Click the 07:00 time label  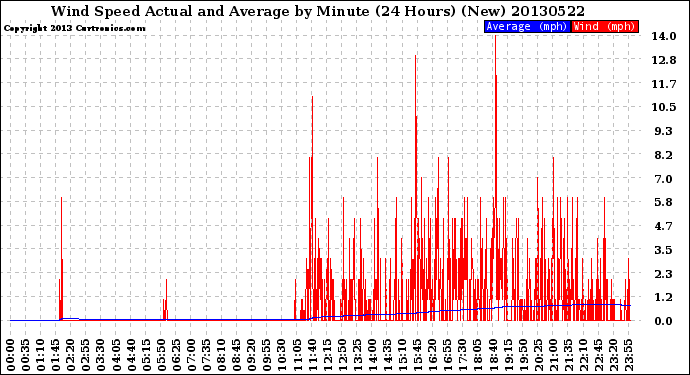[x=191, y=355]
